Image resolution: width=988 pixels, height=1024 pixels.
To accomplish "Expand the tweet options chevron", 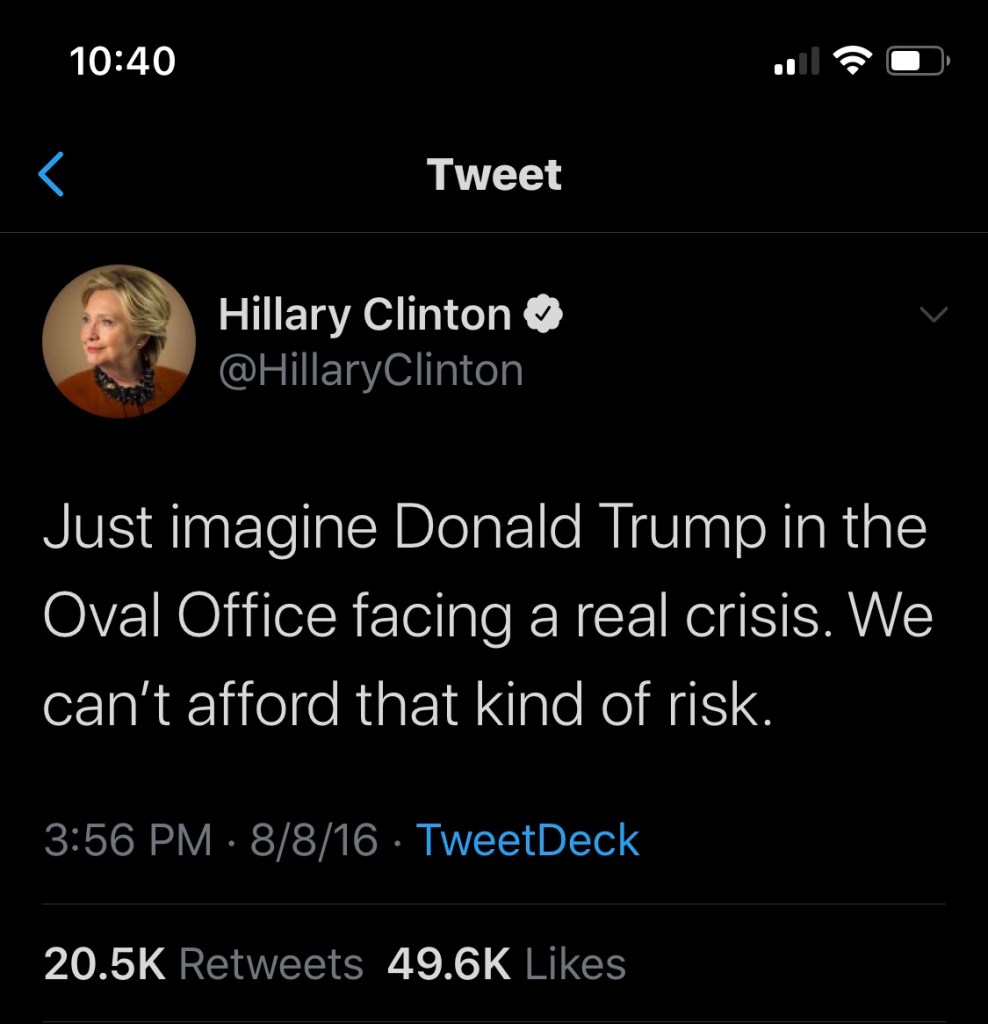I will pyautogui.click(x=932, y=315).
